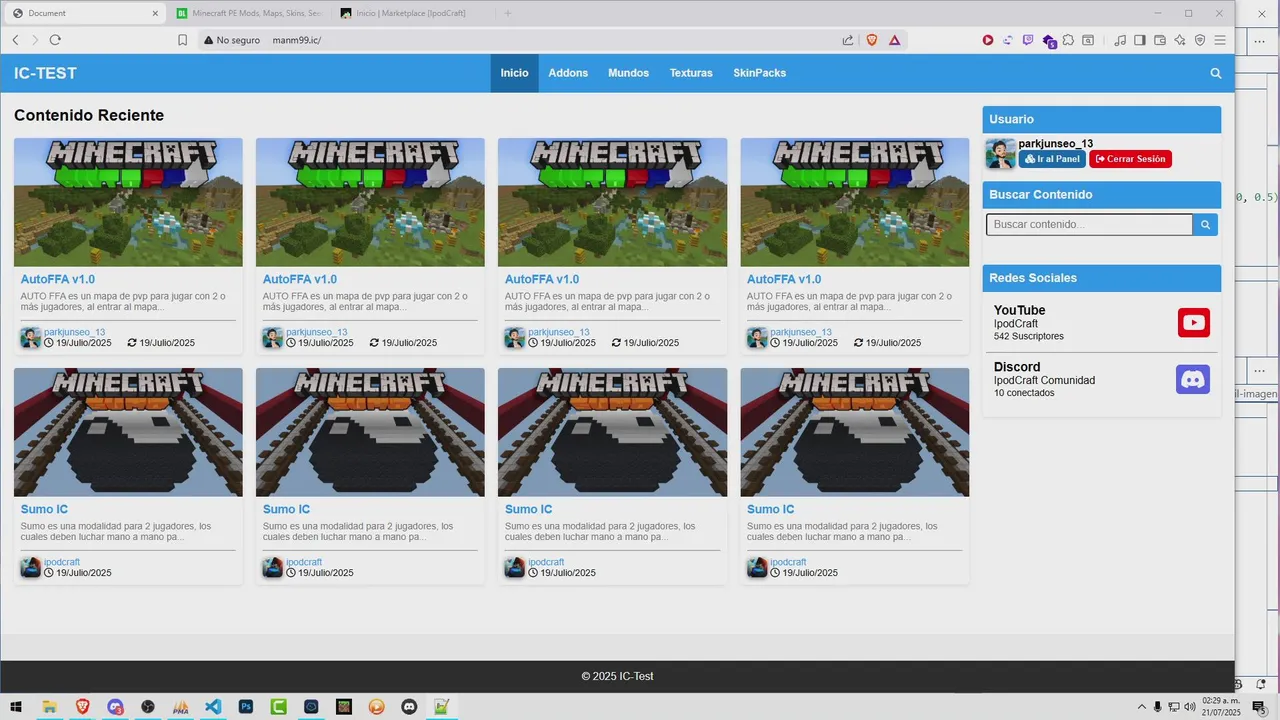Click the address bar URL manm99.ic/
The image size is (1280, 720).
[296, 40]
